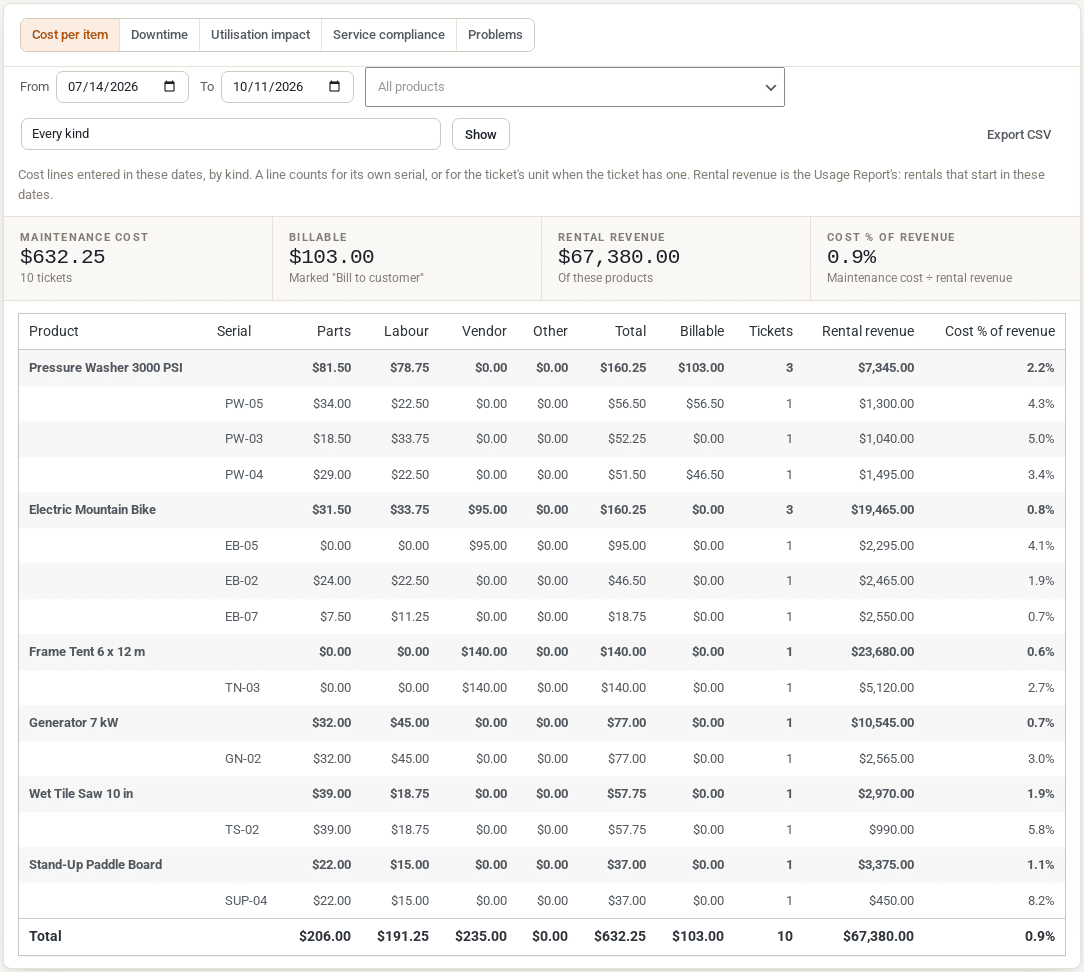Click serial EB-05
The height and width of the screenshot is (972, 1084).
click(241, 546)
